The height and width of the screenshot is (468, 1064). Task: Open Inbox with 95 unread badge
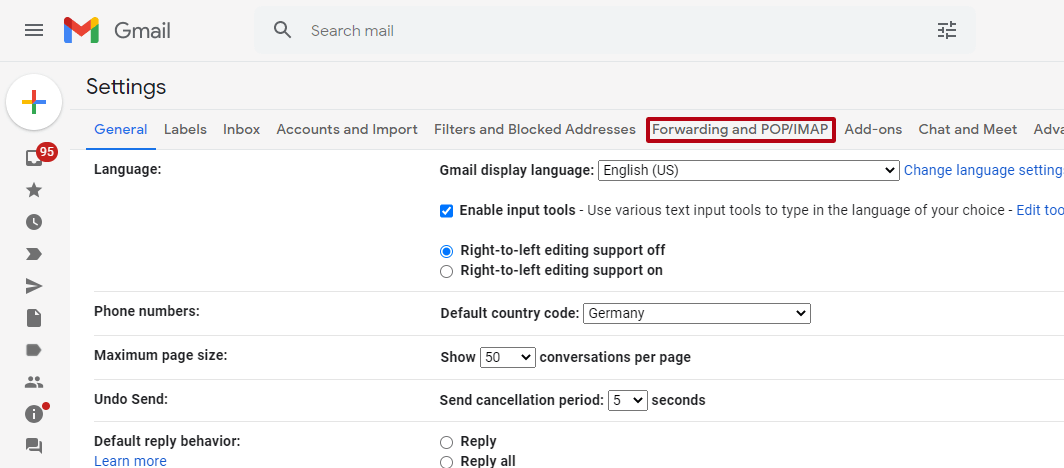click(35, 158)
